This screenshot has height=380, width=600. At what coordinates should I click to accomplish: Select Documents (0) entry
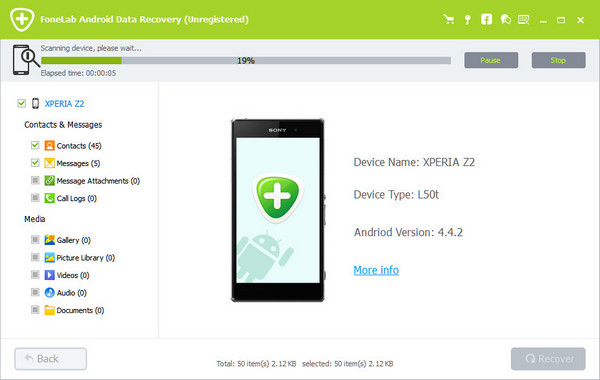tap(80, 310)
